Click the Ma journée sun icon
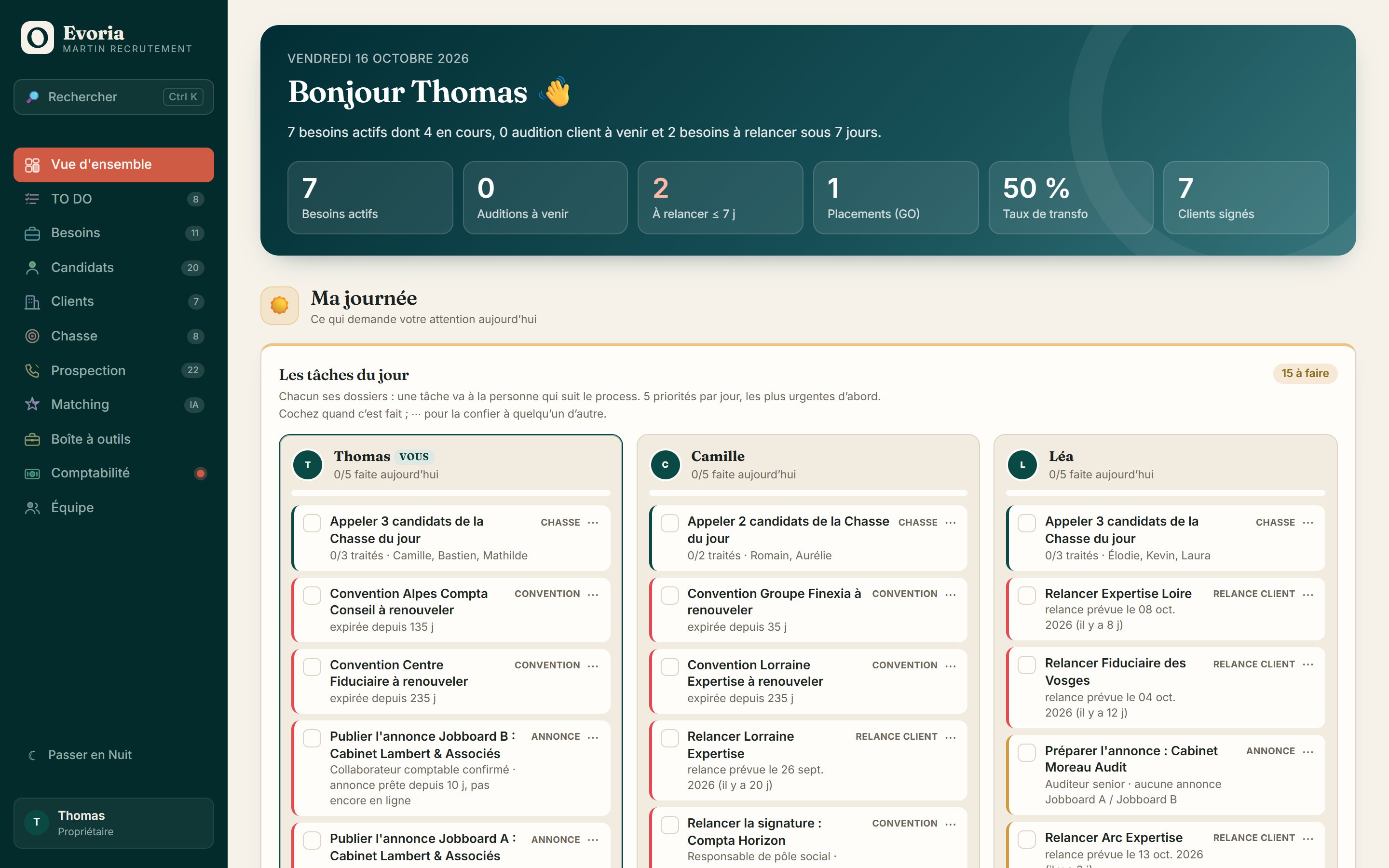This screenshot has width=1389, height=868. [x=280, y=305]
